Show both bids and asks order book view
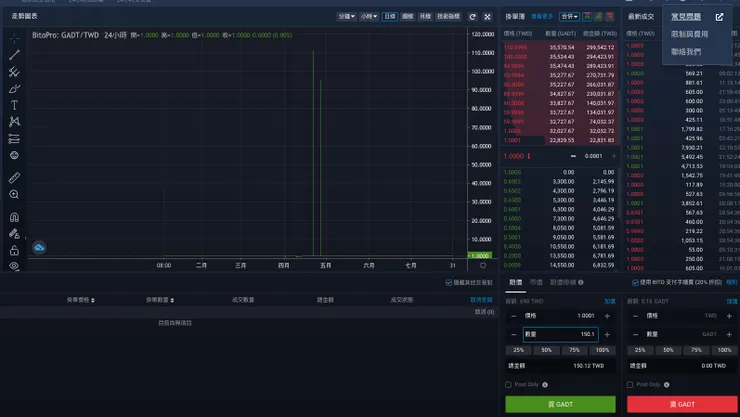740x417 pixels. tap(587, 17)
